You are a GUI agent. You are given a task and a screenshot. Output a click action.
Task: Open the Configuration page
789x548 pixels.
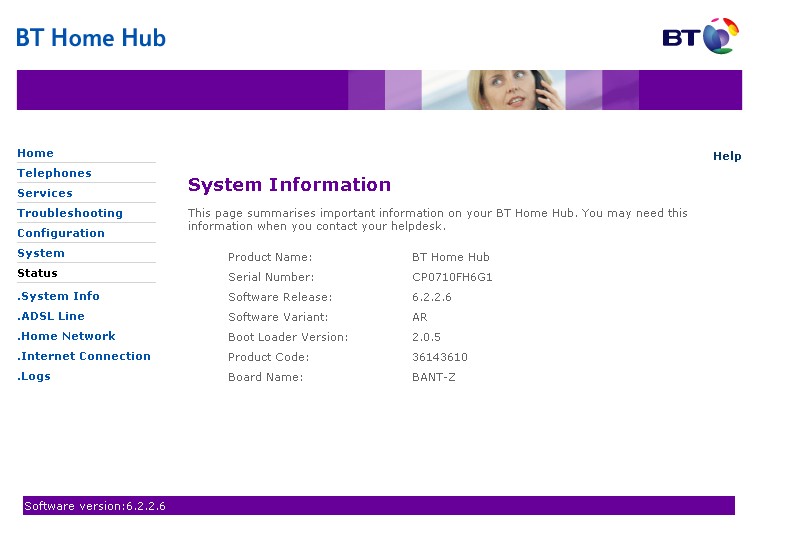[61, 233]
